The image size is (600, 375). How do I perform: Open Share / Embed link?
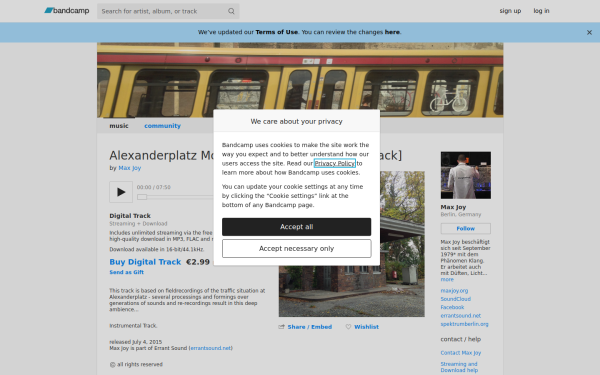[310, 327]
